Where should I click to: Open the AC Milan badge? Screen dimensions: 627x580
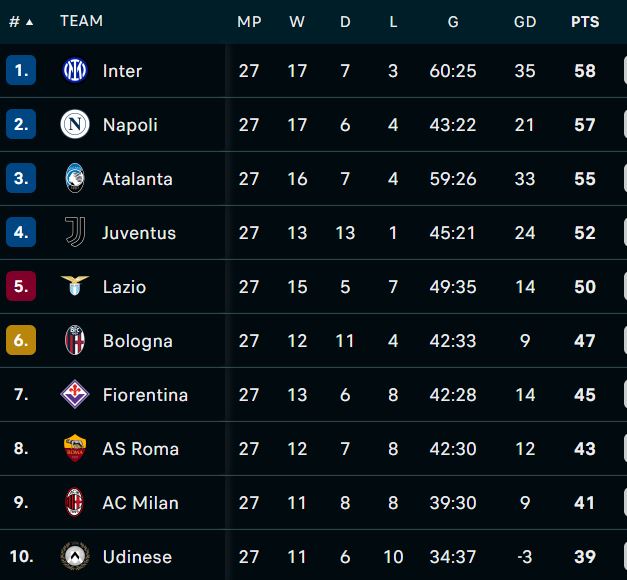[75, 502]
